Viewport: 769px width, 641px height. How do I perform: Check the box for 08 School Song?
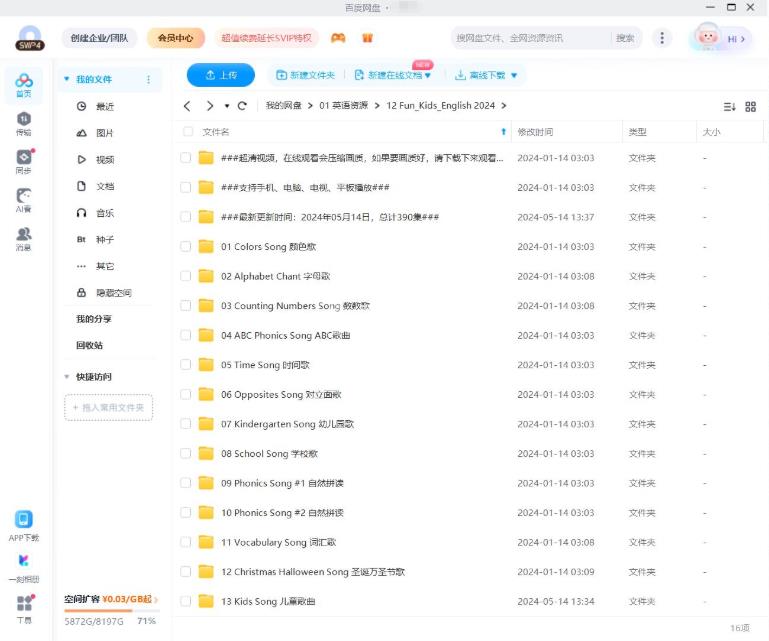click(185, 453)
